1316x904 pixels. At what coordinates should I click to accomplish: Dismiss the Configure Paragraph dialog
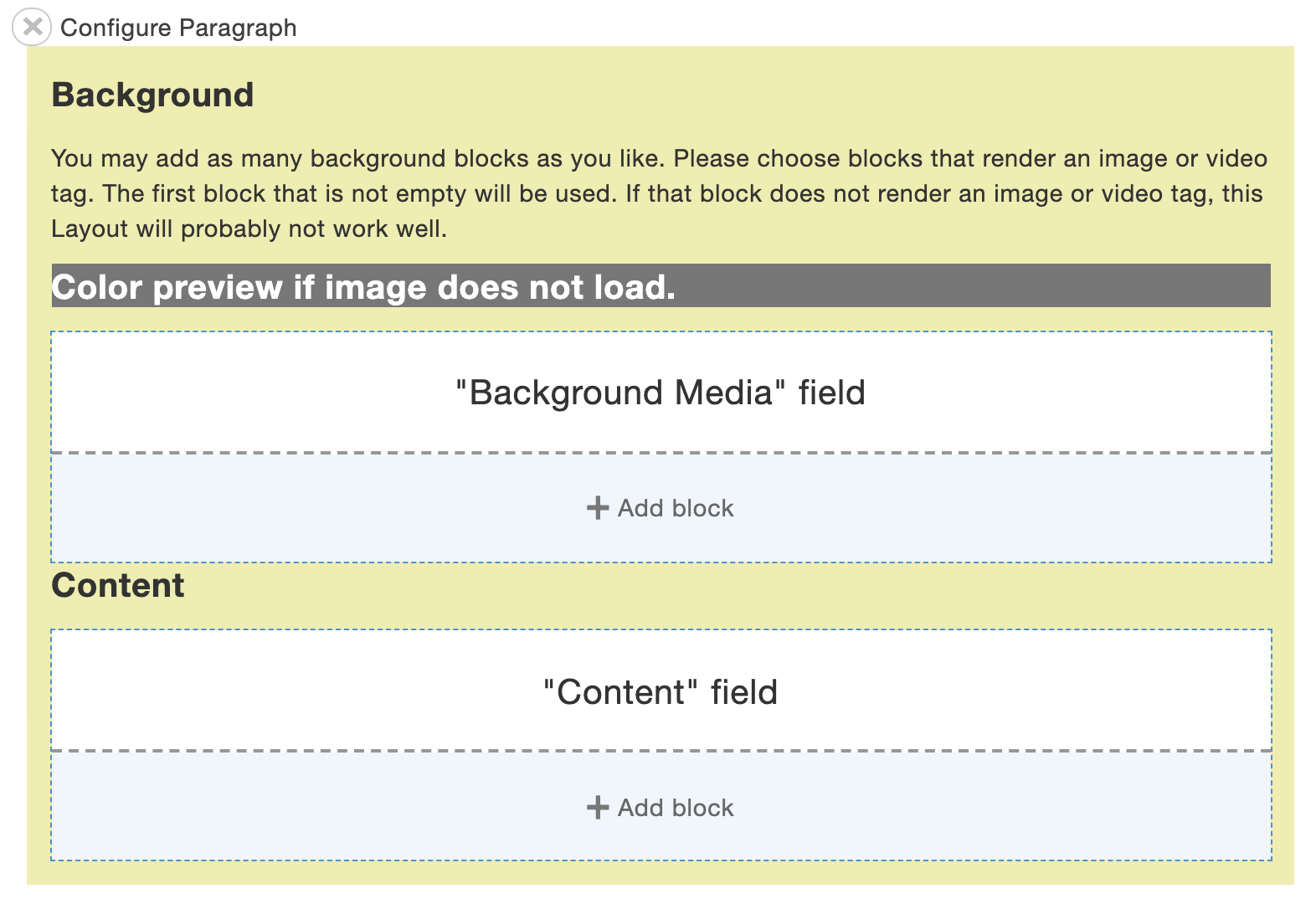[32, 26]
